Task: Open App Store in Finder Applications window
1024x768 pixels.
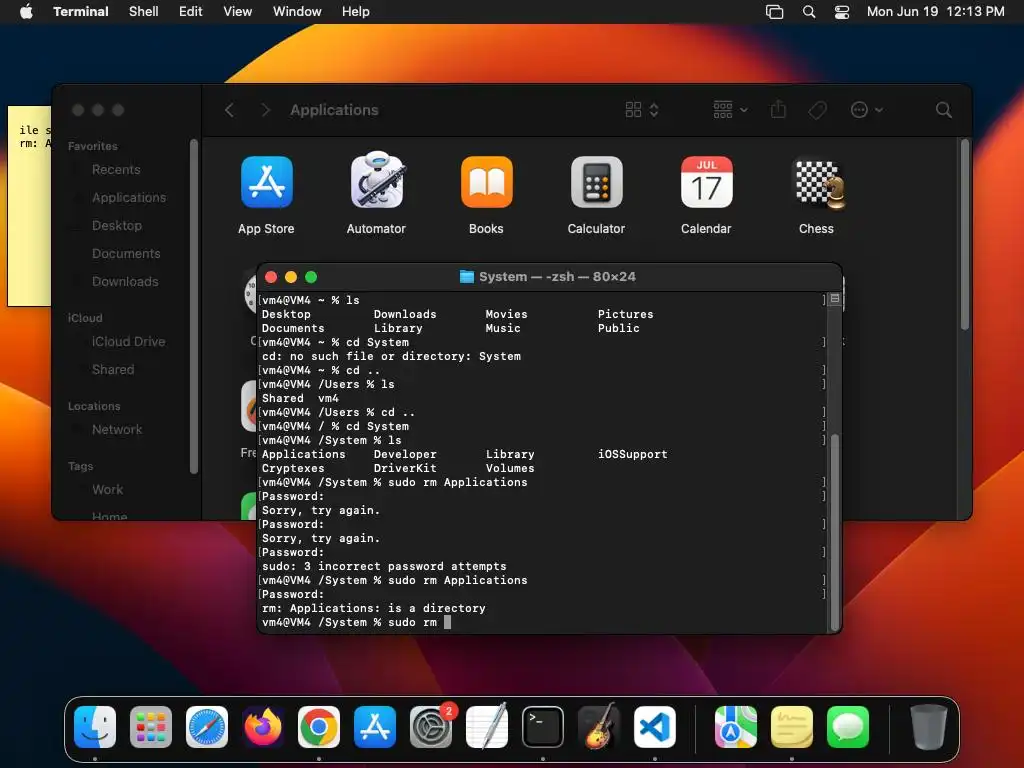Action: click(266, 183)
